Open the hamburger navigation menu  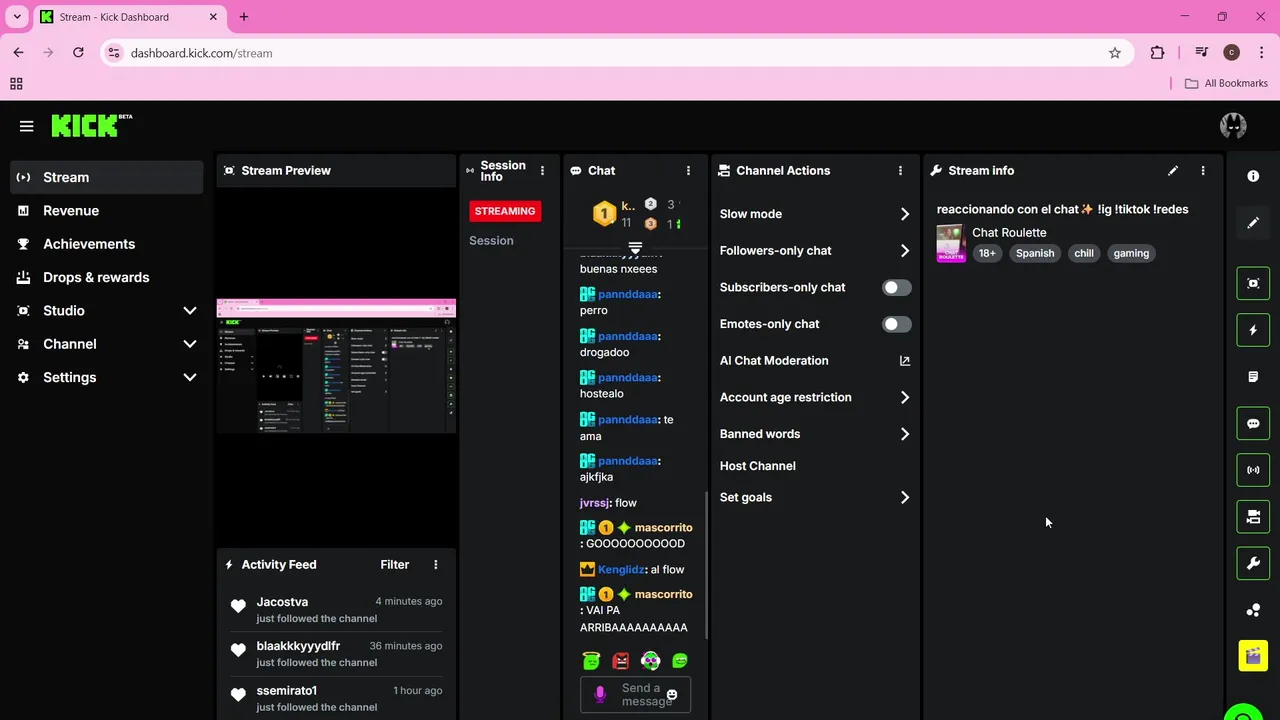pos(27,126)
